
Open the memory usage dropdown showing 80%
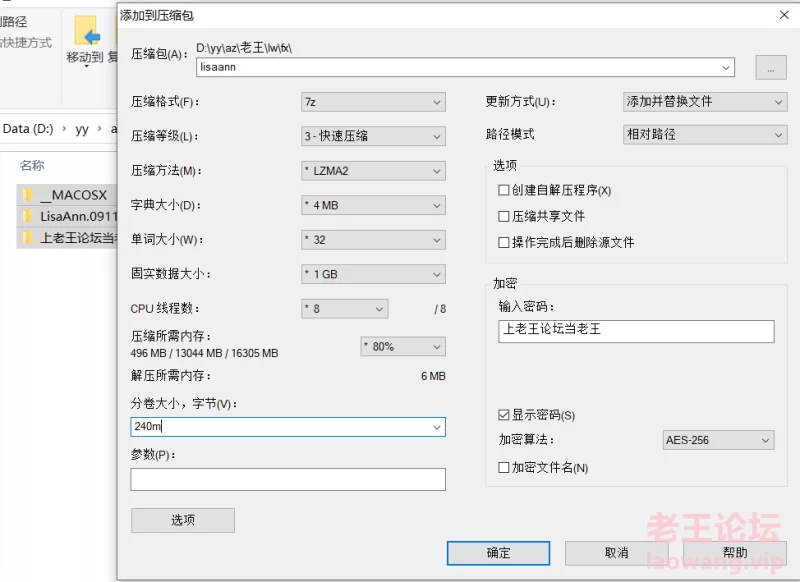(x=403, y=346)
